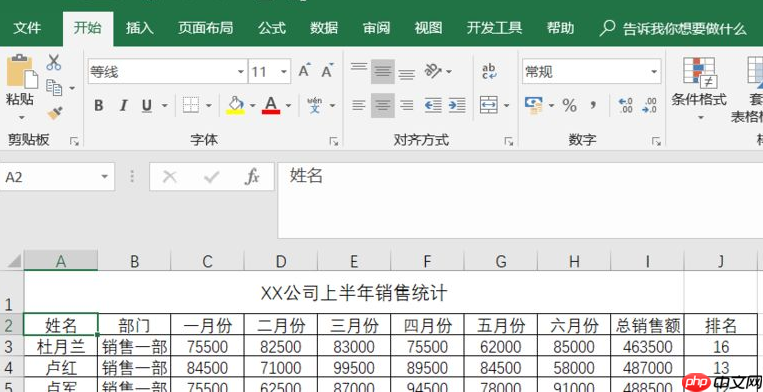The image size is (763, 392).
Task: Expand fill color dropdown arrow
Action: point(253,105)
